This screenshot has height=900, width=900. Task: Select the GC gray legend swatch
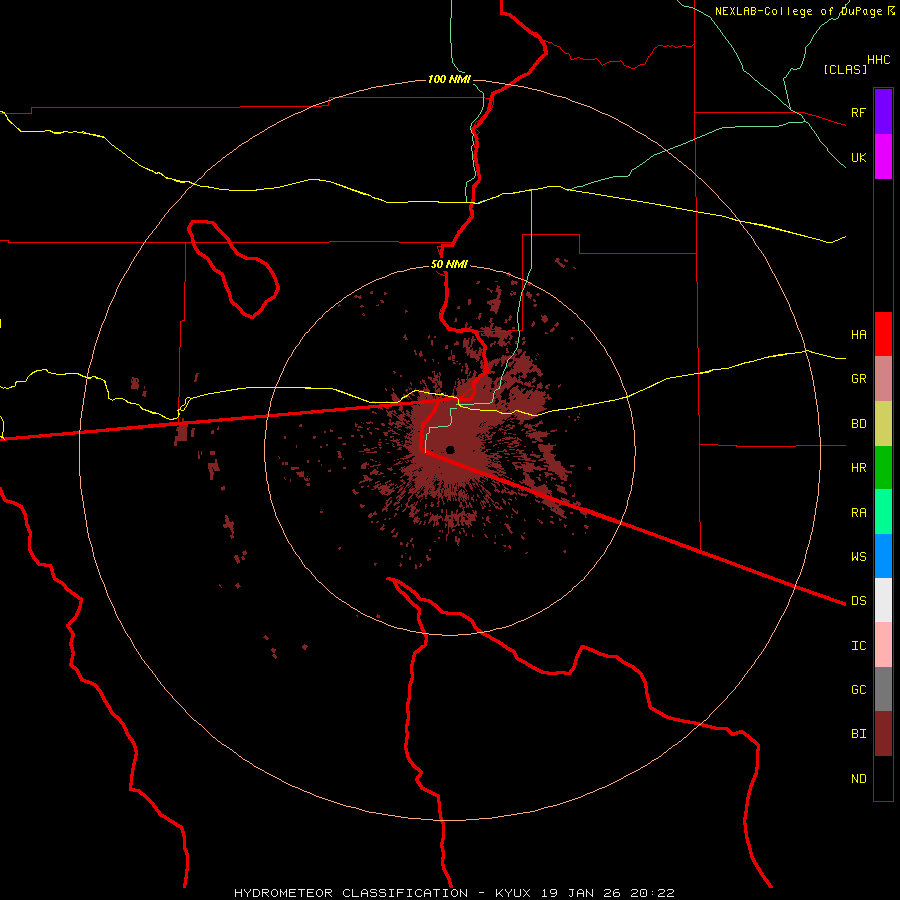[883, 689]
